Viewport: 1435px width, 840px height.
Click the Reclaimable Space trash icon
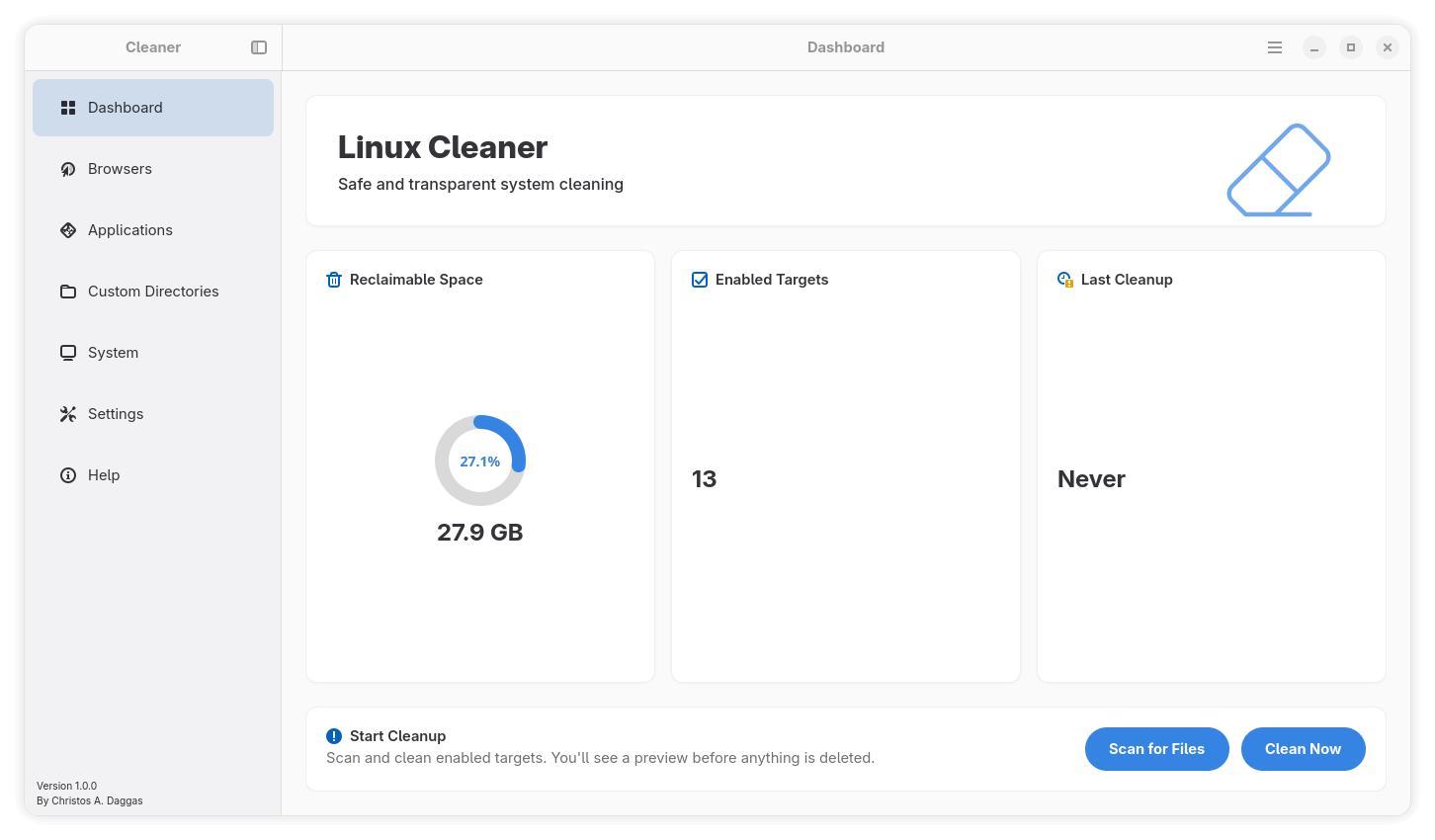(x=334, y=280)
